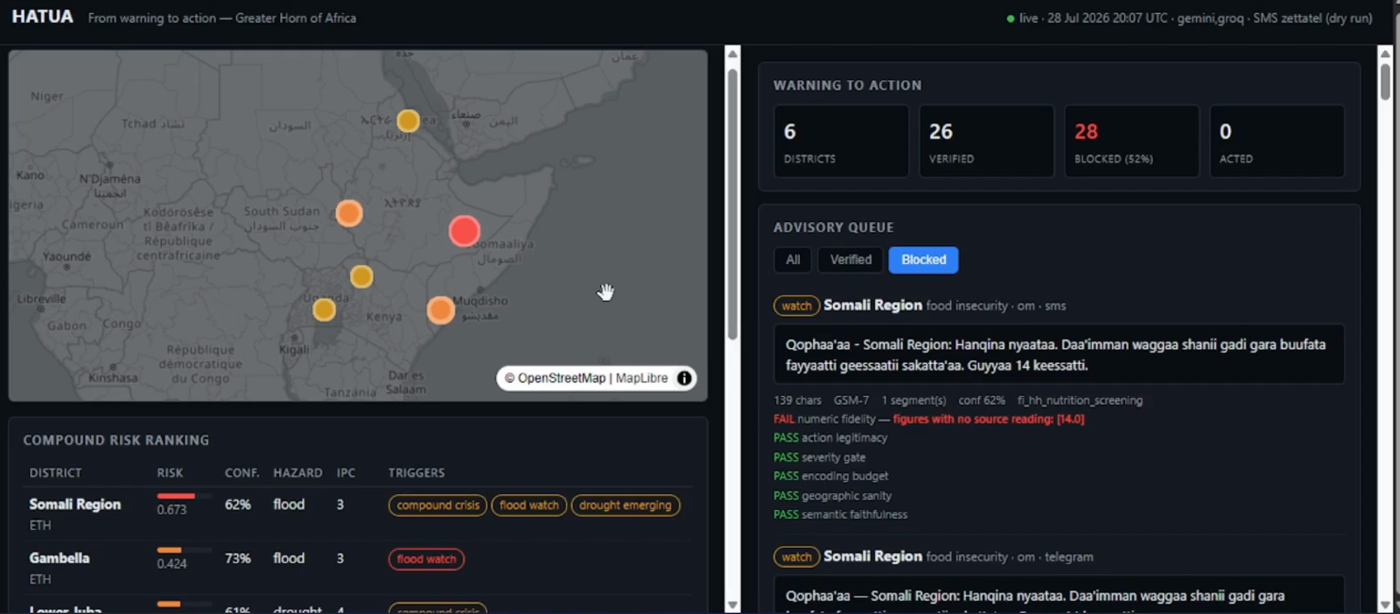Viewport: 1400px width, 614px height.
Task: Click the compound crisis trigger tag
Action: (438, 505)
